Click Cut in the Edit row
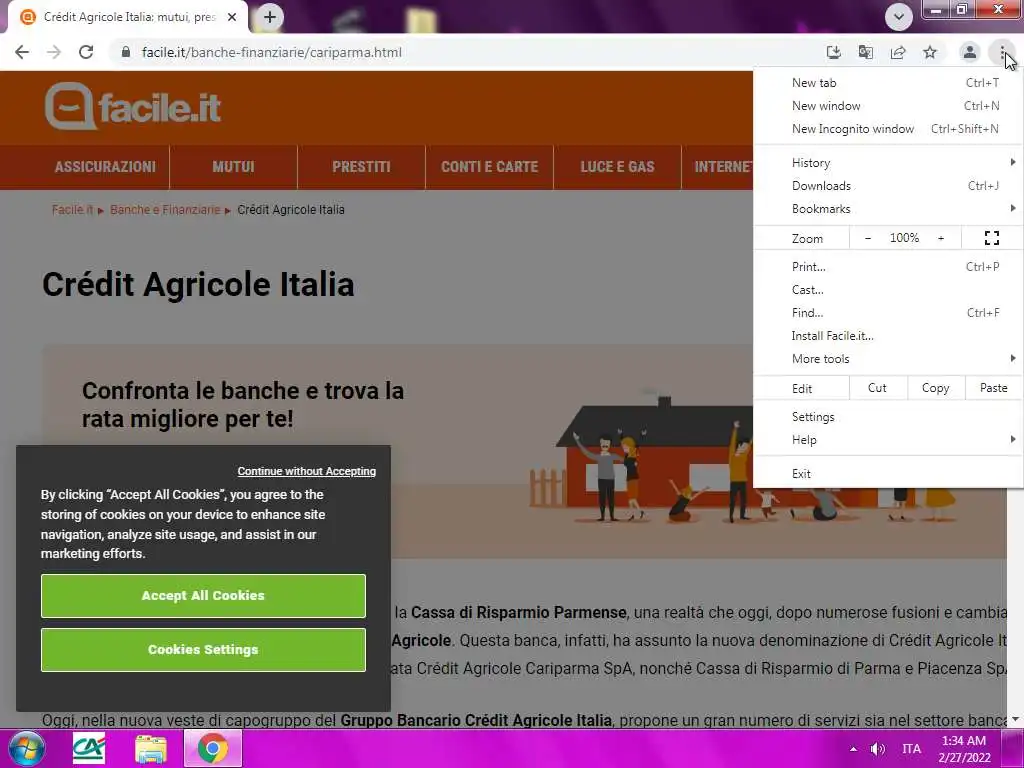1024x768 pixels. [877, 388]
